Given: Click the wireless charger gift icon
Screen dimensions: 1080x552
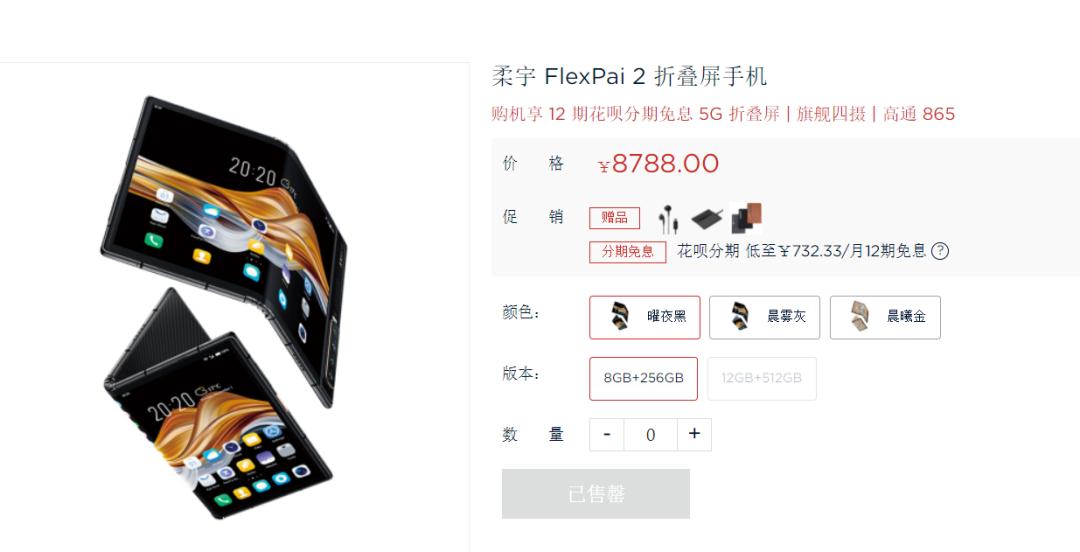Looking at the screenshot, I should click(x=708, y=218).
